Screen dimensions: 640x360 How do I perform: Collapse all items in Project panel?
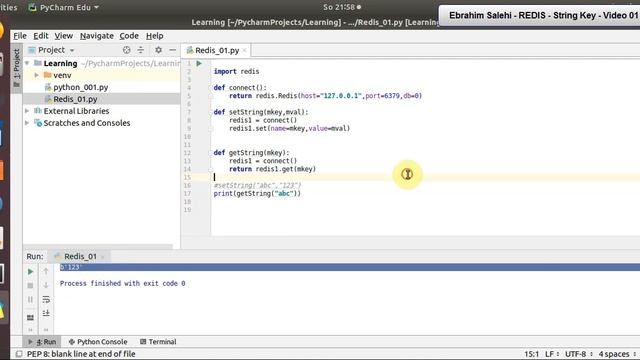(141, 50)
